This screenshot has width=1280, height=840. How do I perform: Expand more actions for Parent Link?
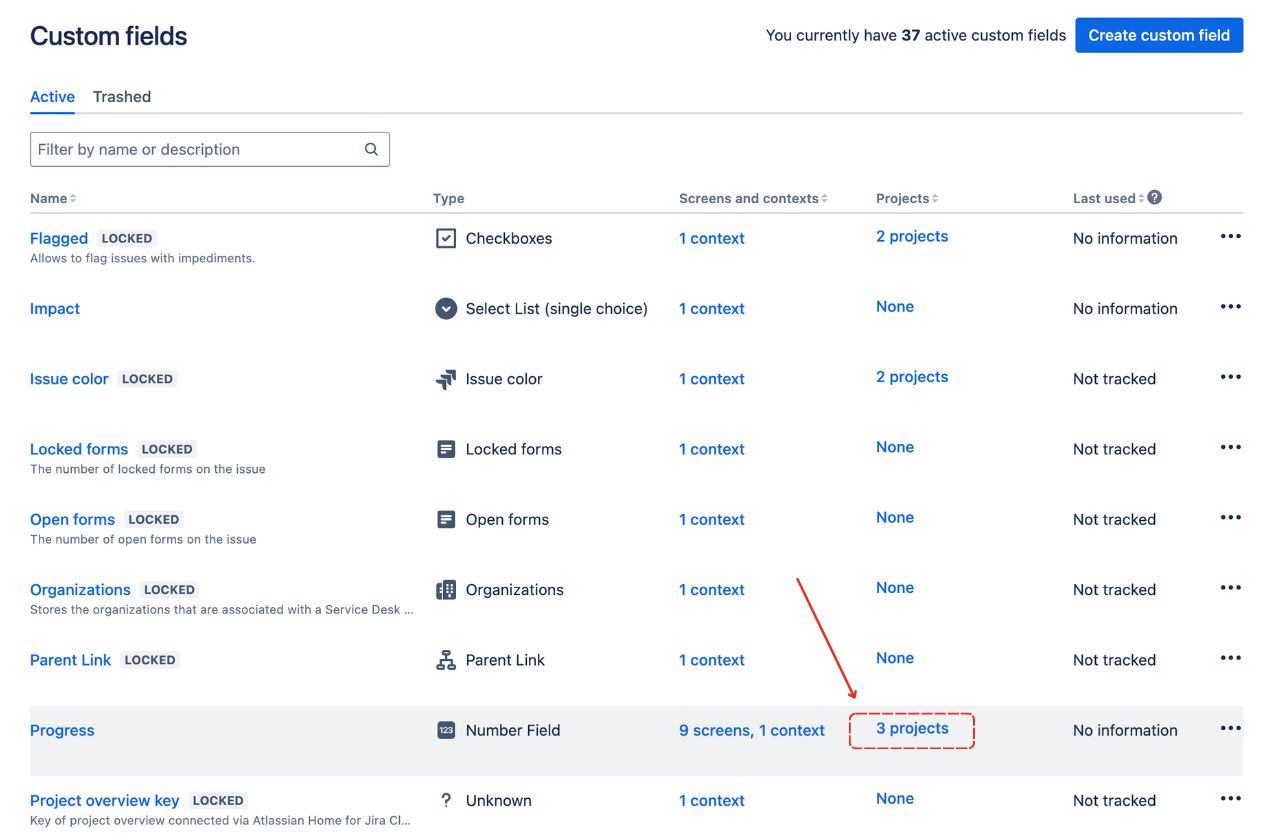(x=1230, y=659)
